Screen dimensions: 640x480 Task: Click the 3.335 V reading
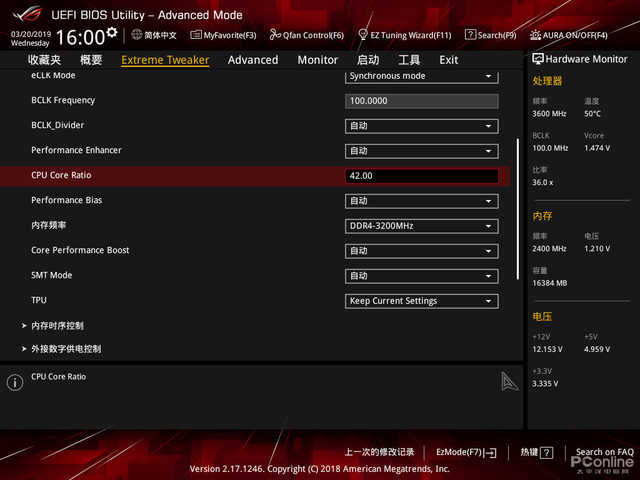(545, 384)
